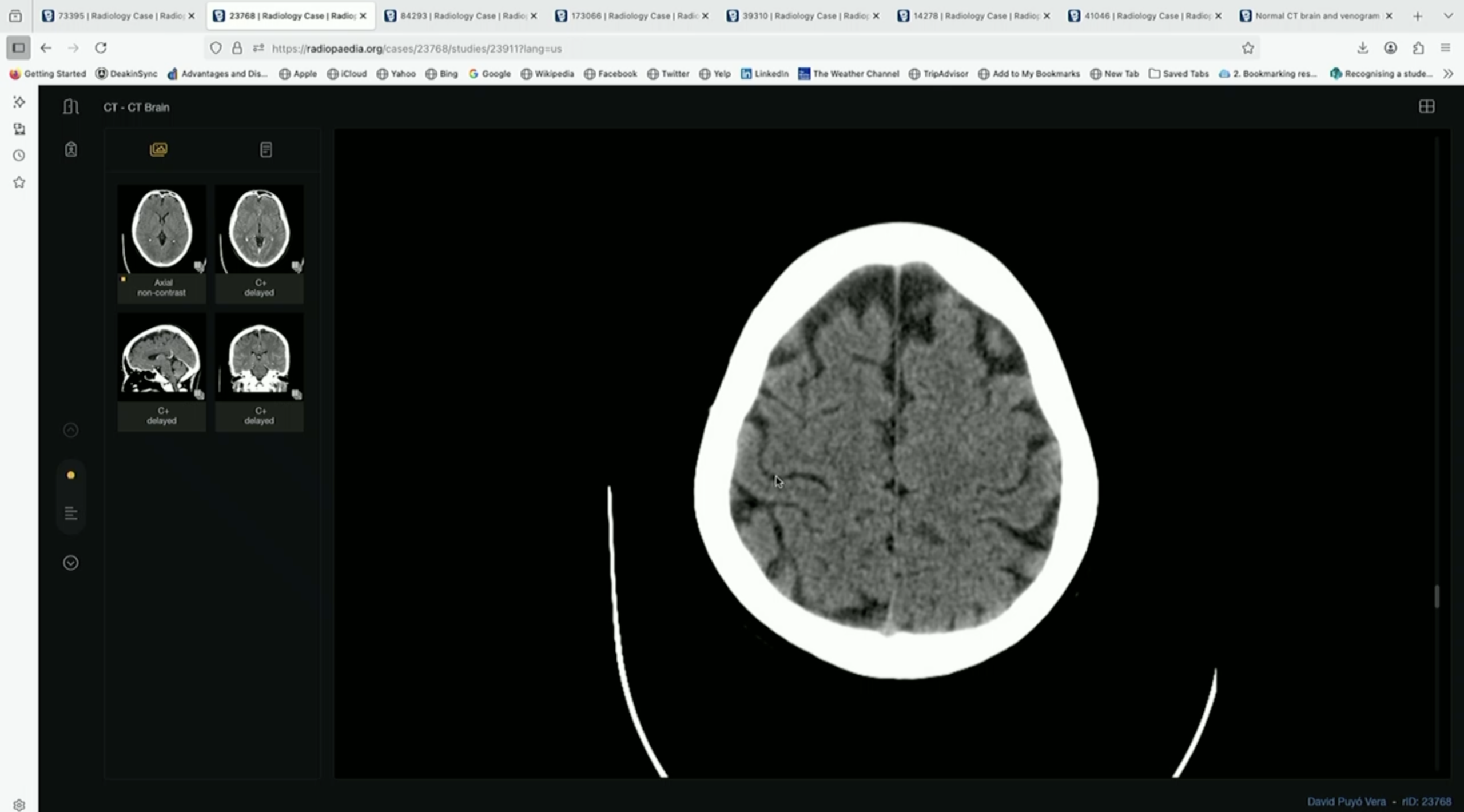Viewport: 1464px width, 812px height.
Task: Open the AI chatbot sparkle sidebar icon
Action: pyautogui.click(x=19, y=102)
